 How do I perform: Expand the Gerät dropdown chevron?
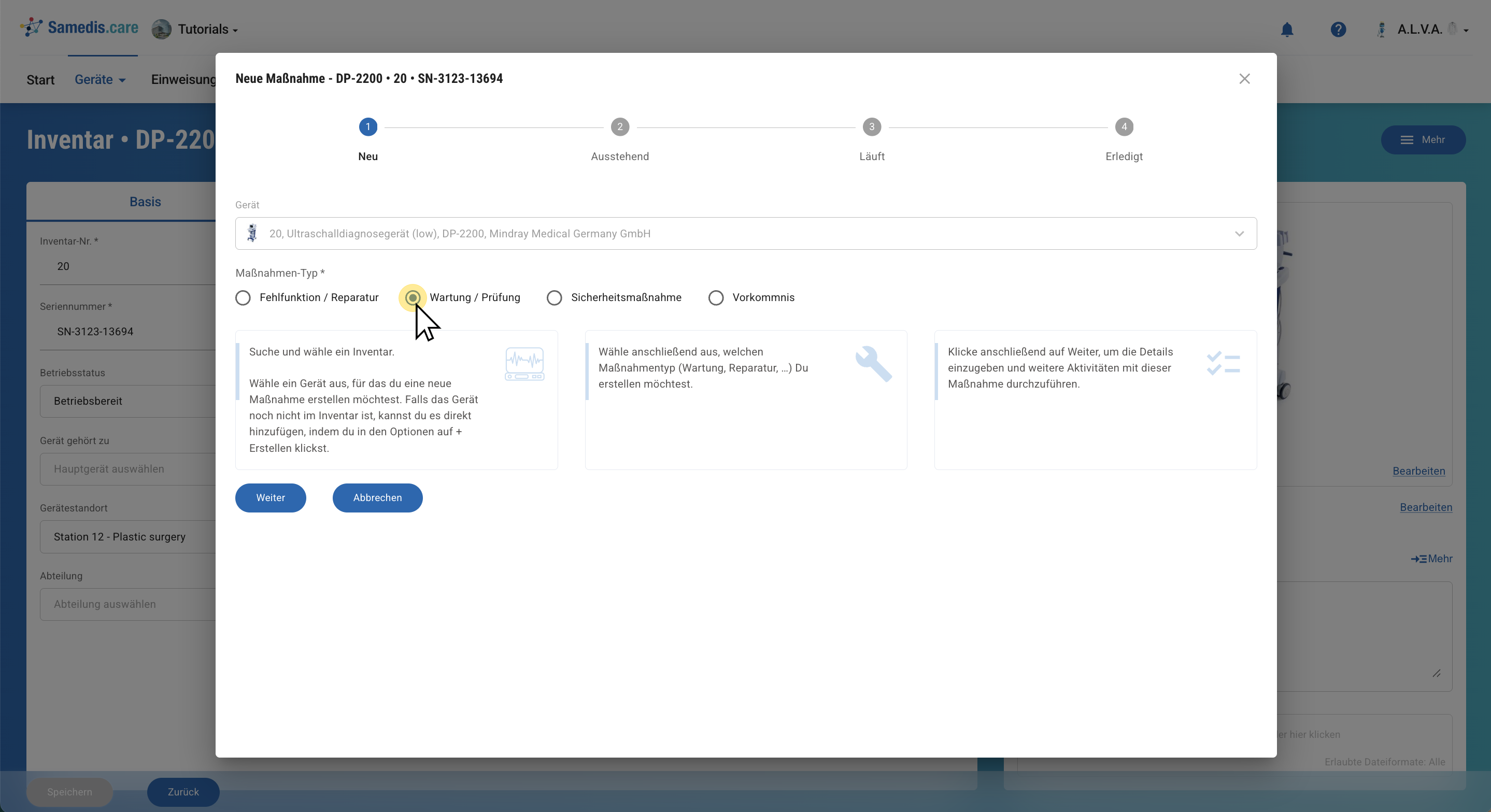(x=1239, y=234)
